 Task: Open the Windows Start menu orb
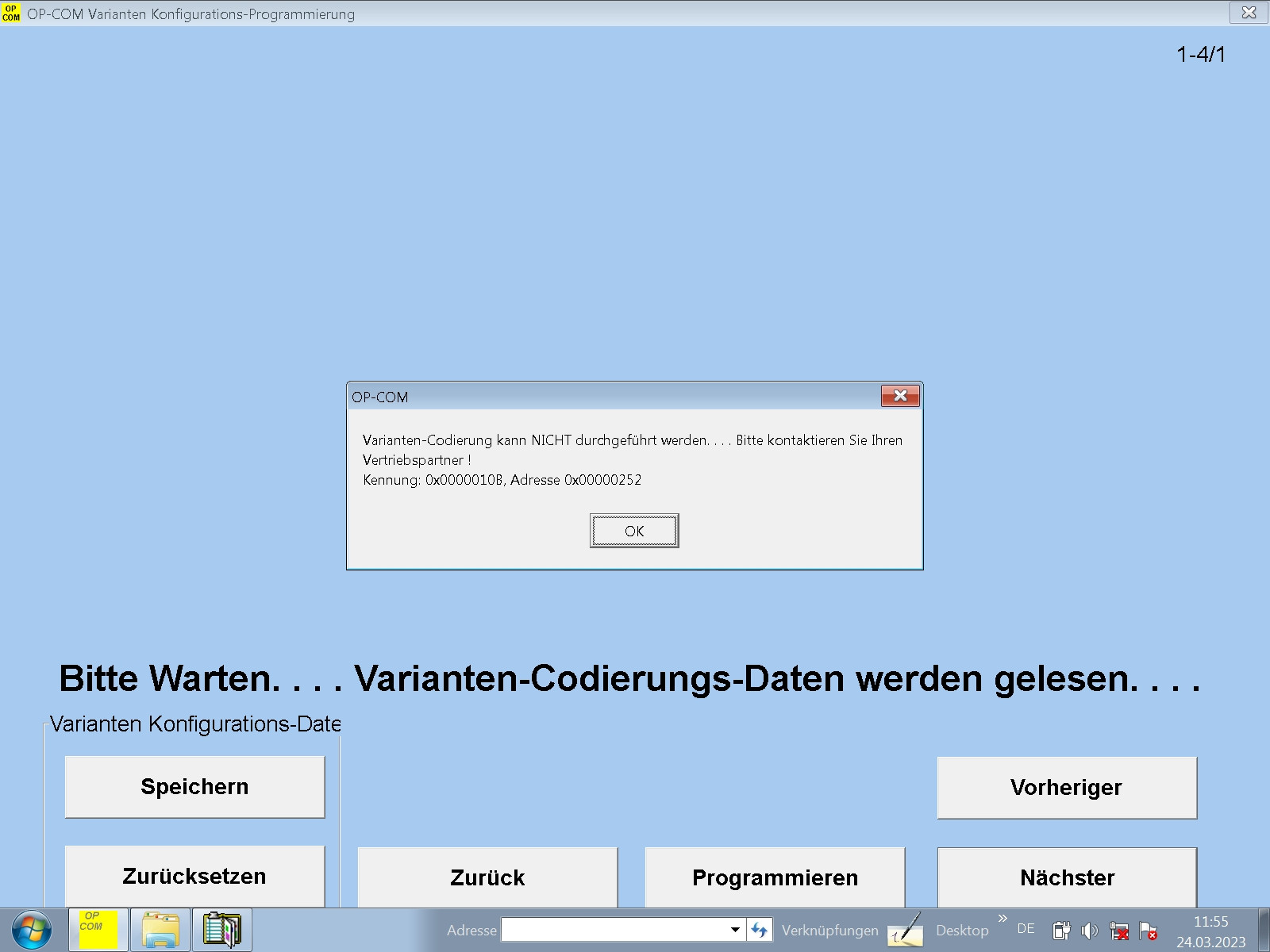[x=32, y=930]
